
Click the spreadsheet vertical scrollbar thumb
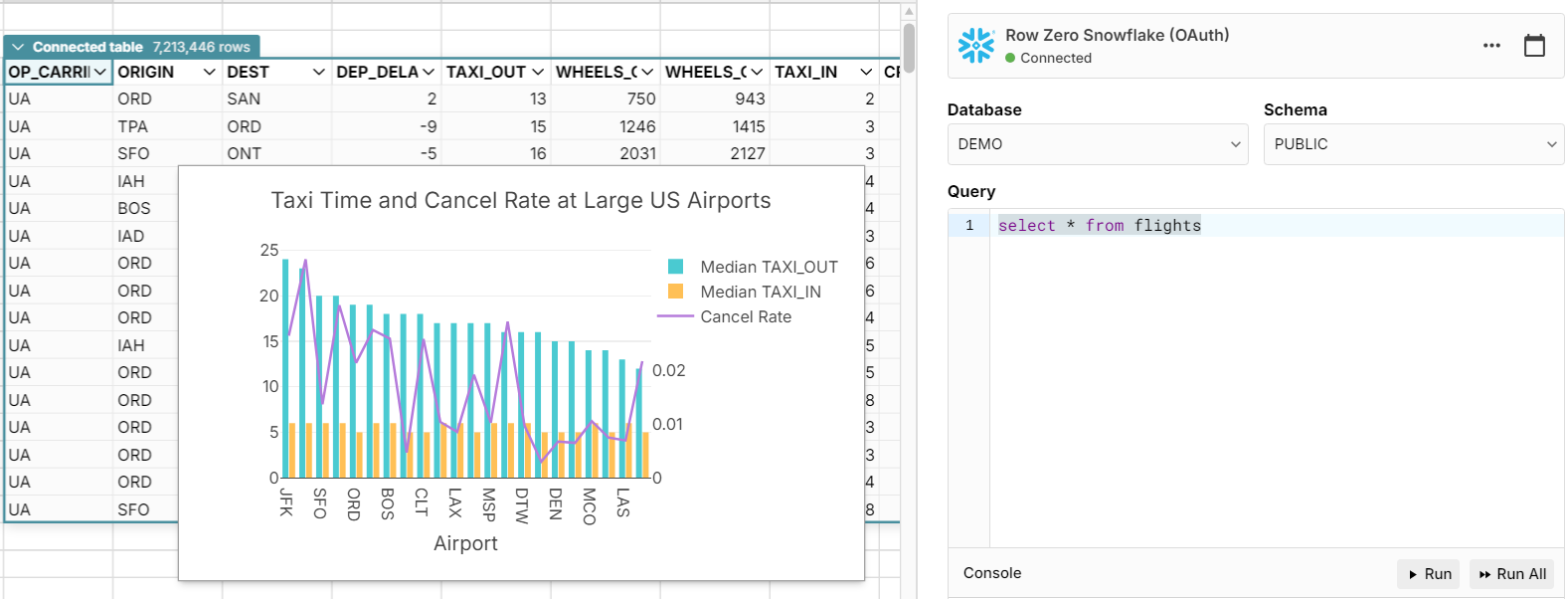click(x=909, y=48)
